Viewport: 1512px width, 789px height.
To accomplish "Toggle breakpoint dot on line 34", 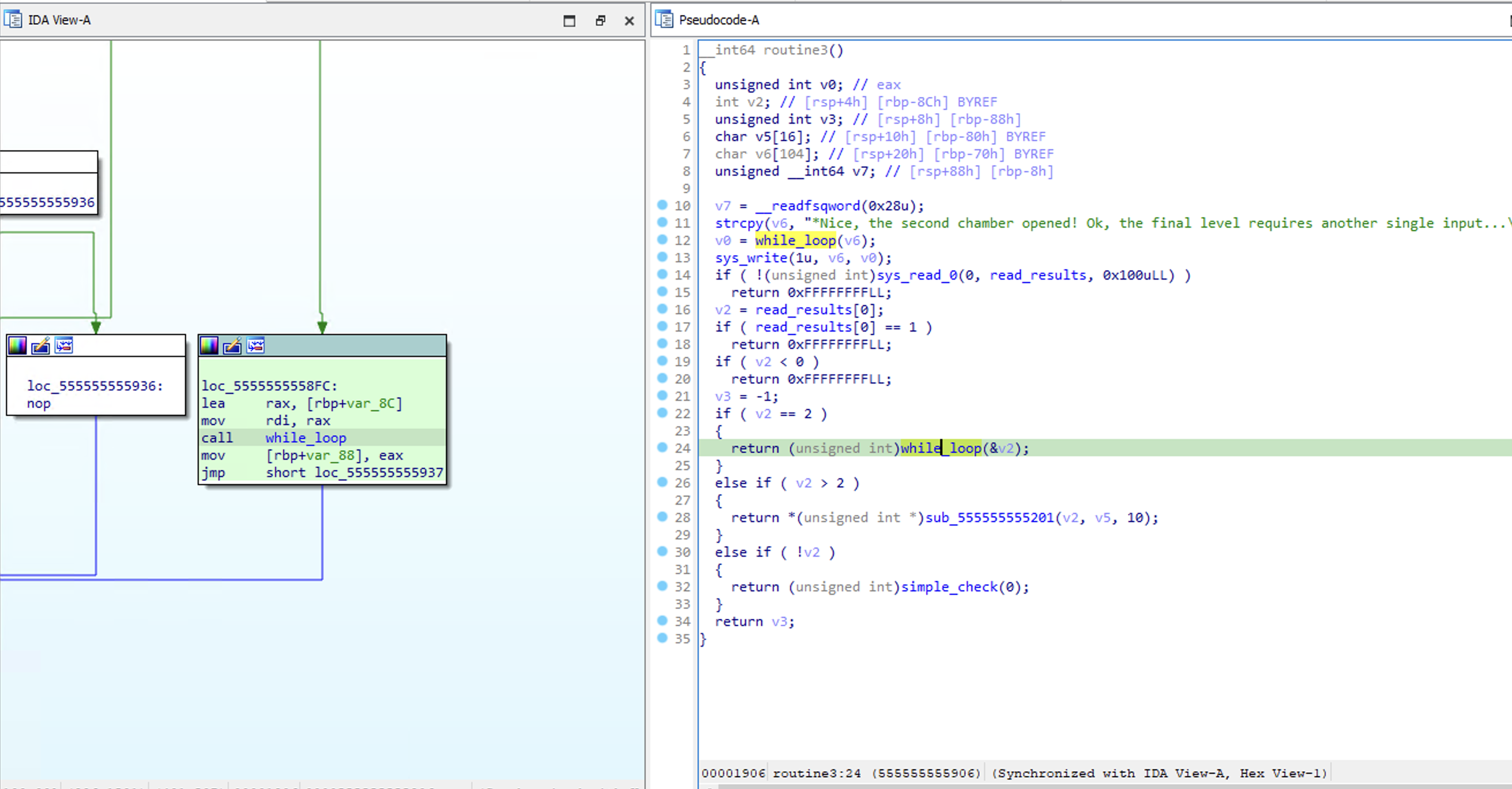I will (x=662, y=620).
